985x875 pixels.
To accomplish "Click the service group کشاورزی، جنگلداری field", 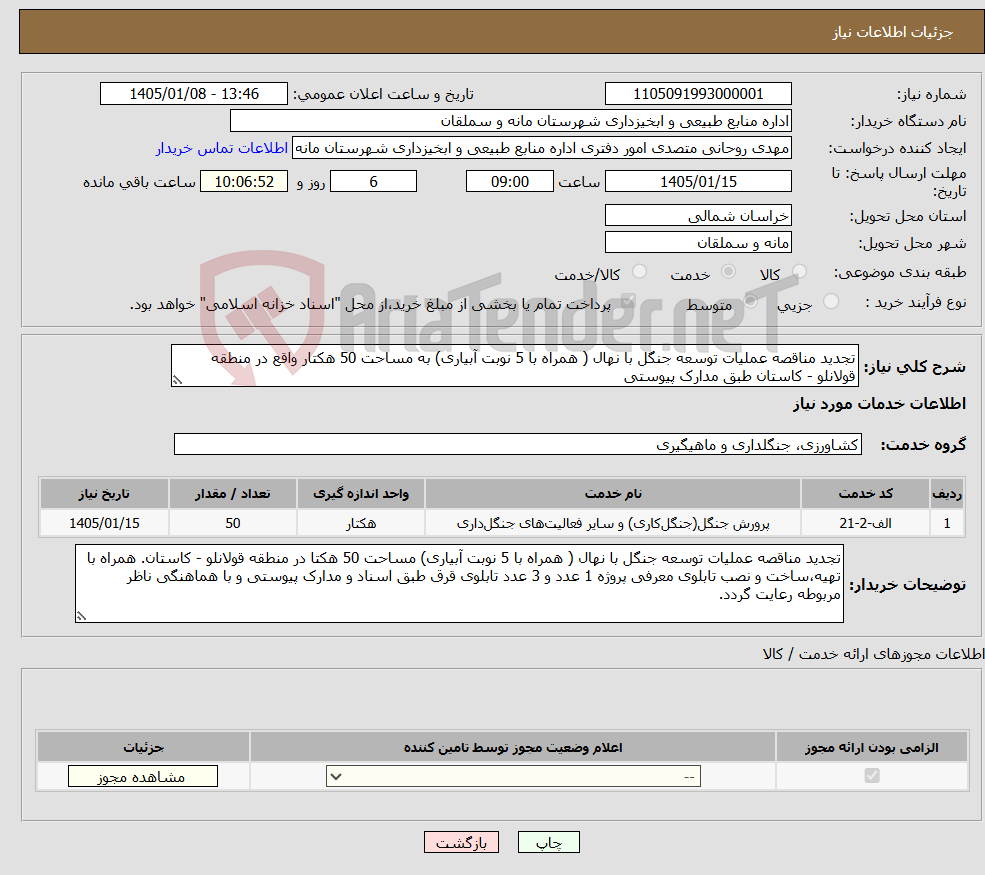I will coord(518,444).
